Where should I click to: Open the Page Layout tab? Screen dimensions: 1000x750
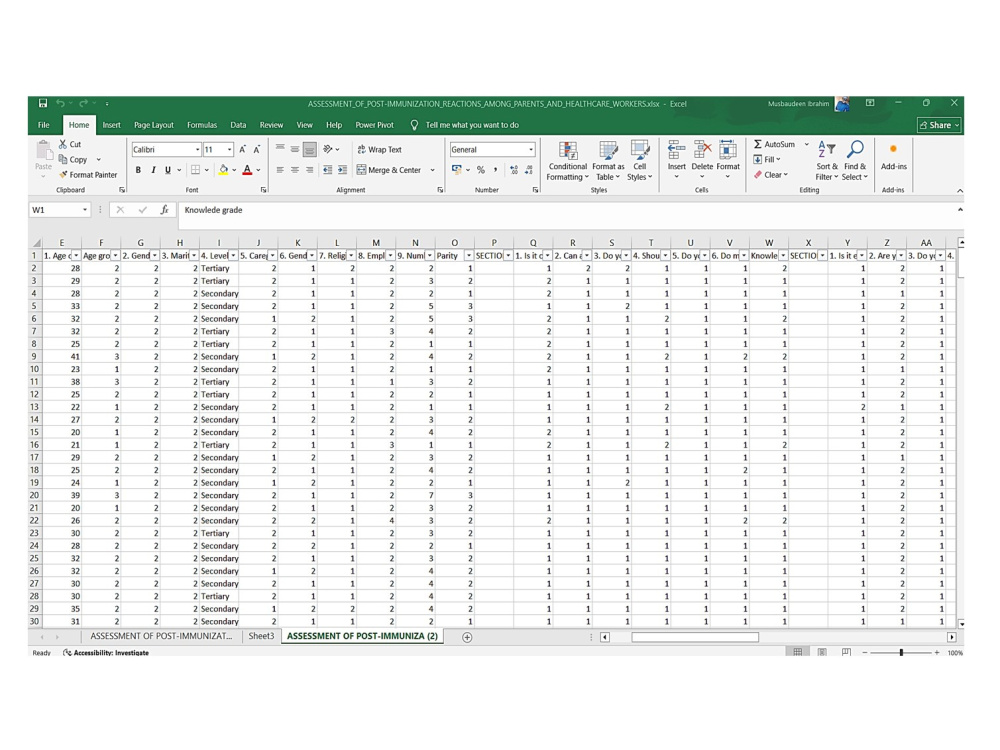tap(154, 125)
